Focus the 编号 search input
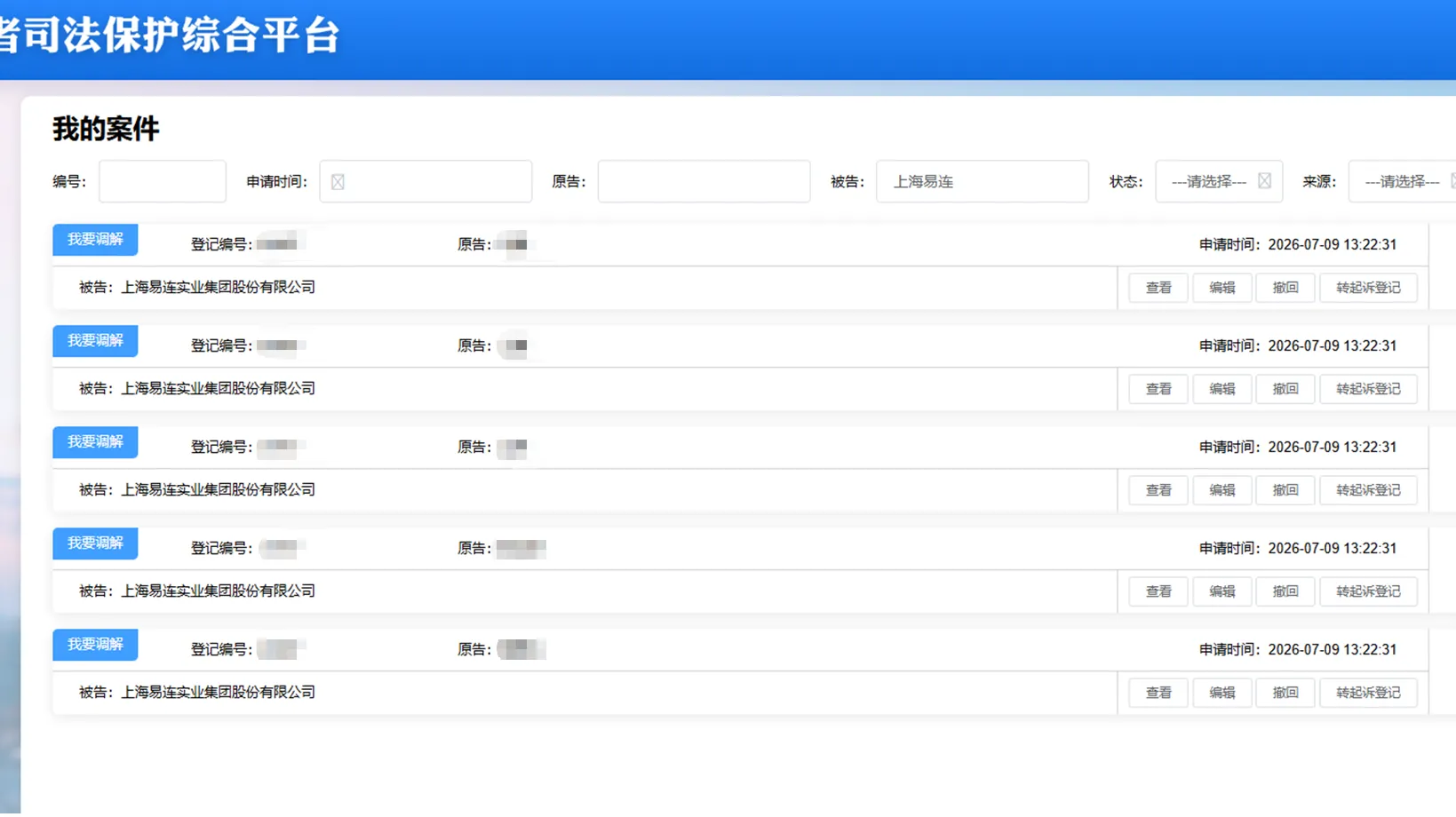The image size is (1456, 817). coord(163,181)
